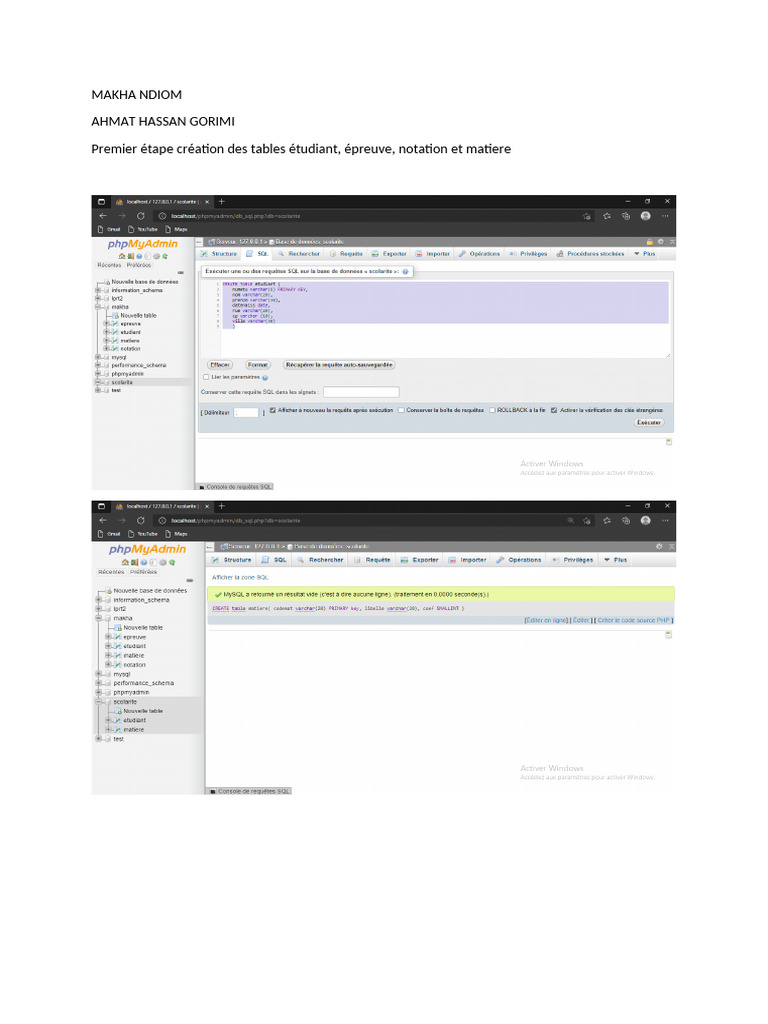Image resolution: width=768 pixels, height=1024 pixels.
Task: Select 'Nouvelle table' under scolarite in lower tree
Action: 143,711
